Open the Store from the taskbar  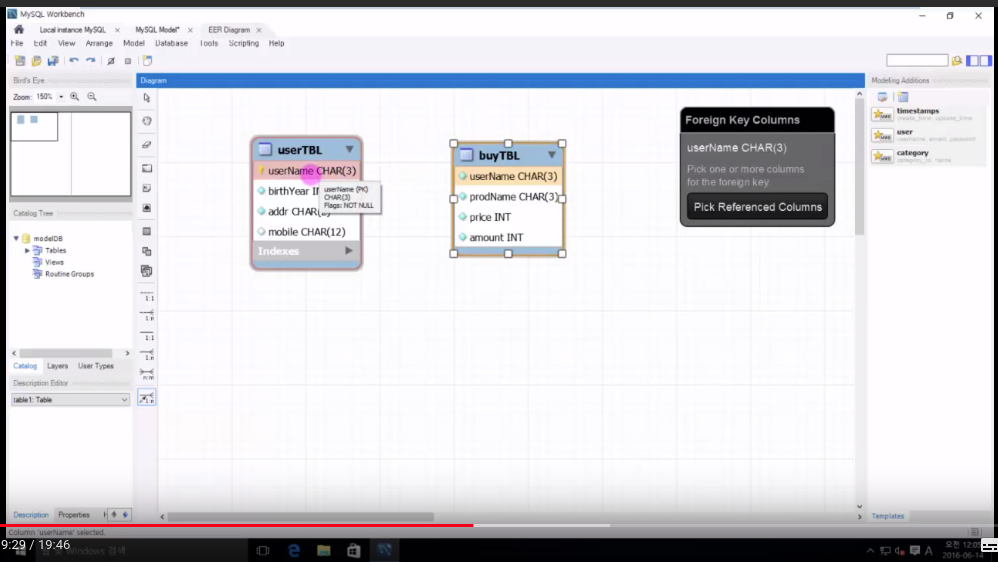click(x=354, y=550)
